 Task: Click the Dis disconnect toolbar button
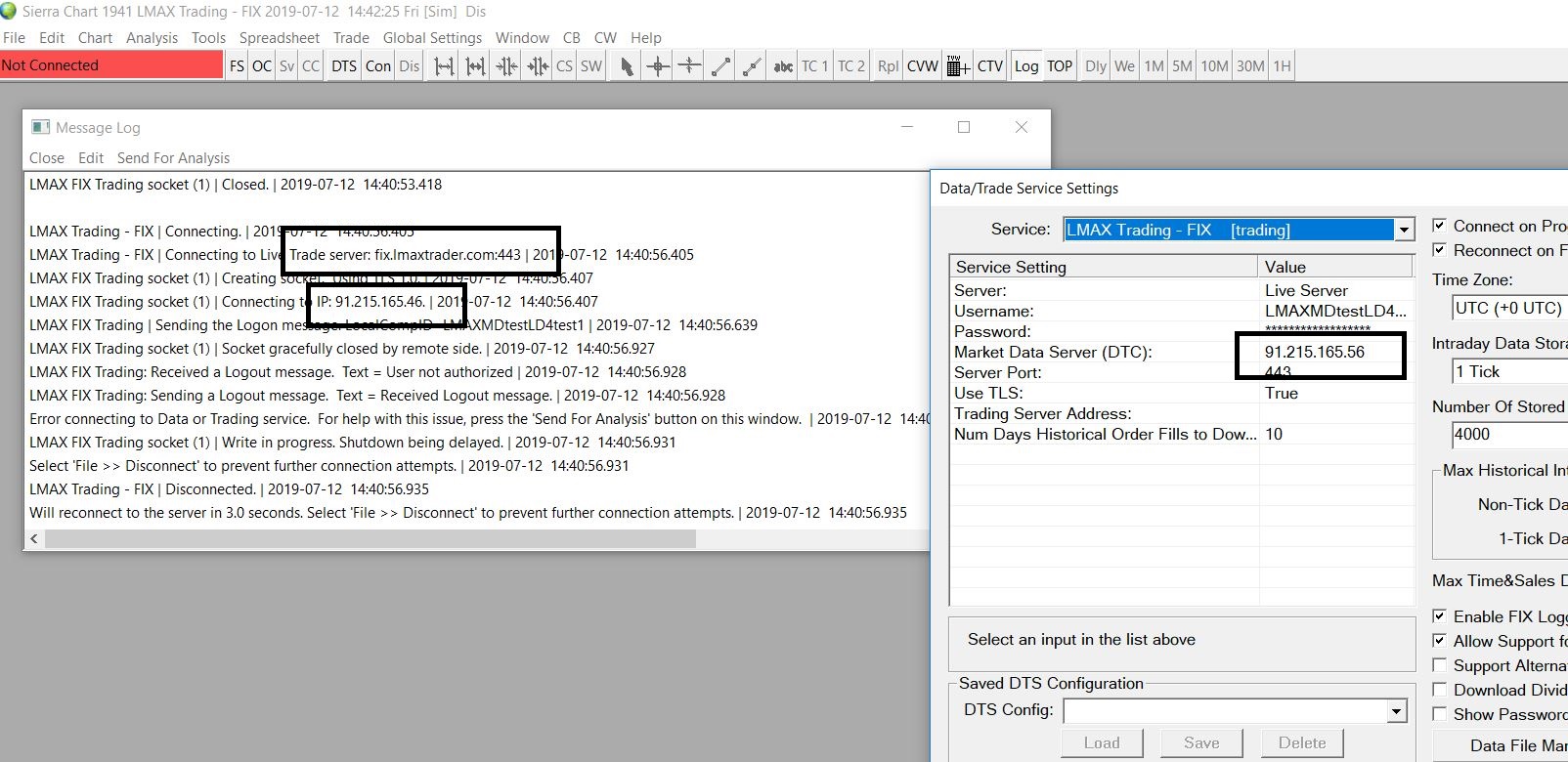[x=410, y=66]
